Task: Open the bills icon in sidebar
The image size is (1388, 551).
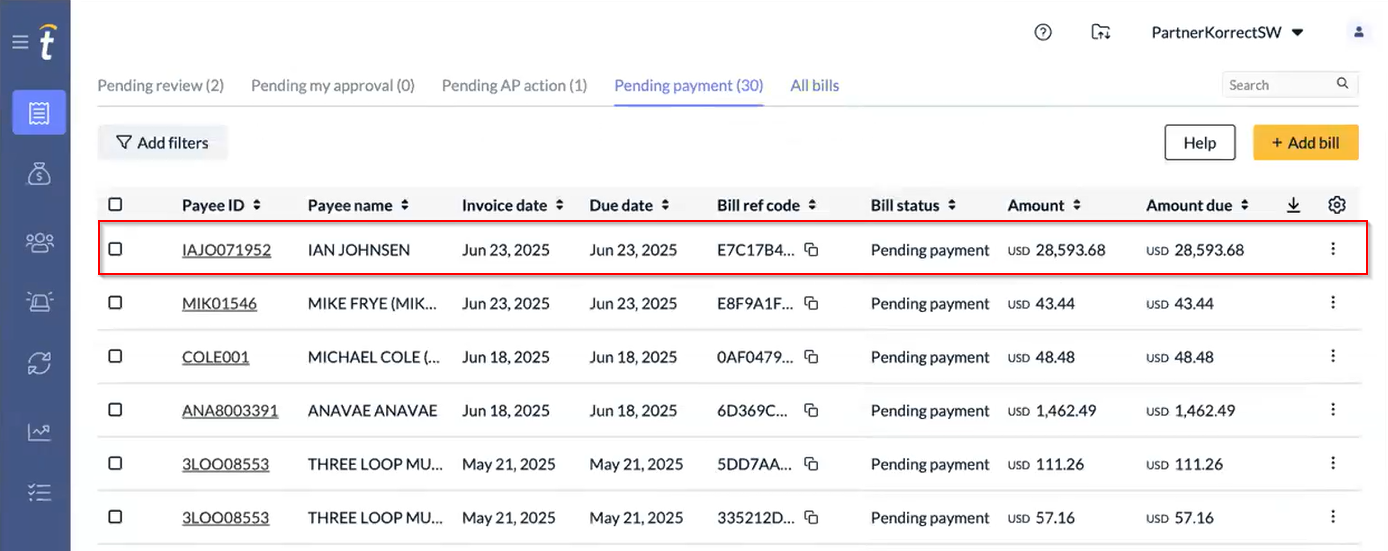Action: click(x=39, y=112)
